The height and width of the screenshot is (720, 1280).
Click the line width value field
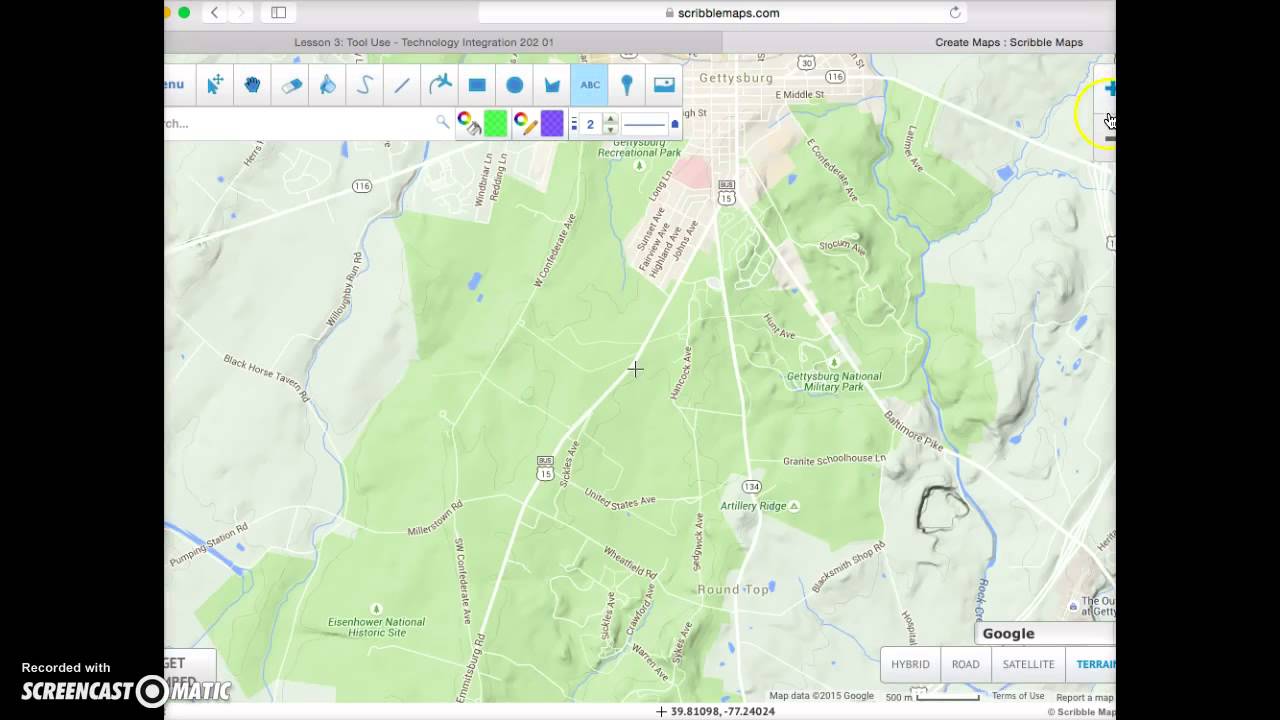[x=591, y=124]
